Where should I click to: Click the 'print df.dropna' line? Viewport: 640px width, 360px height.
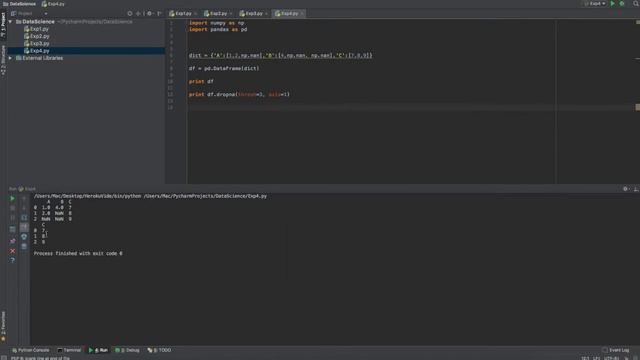pyautogui.click(x=239, y=95)
